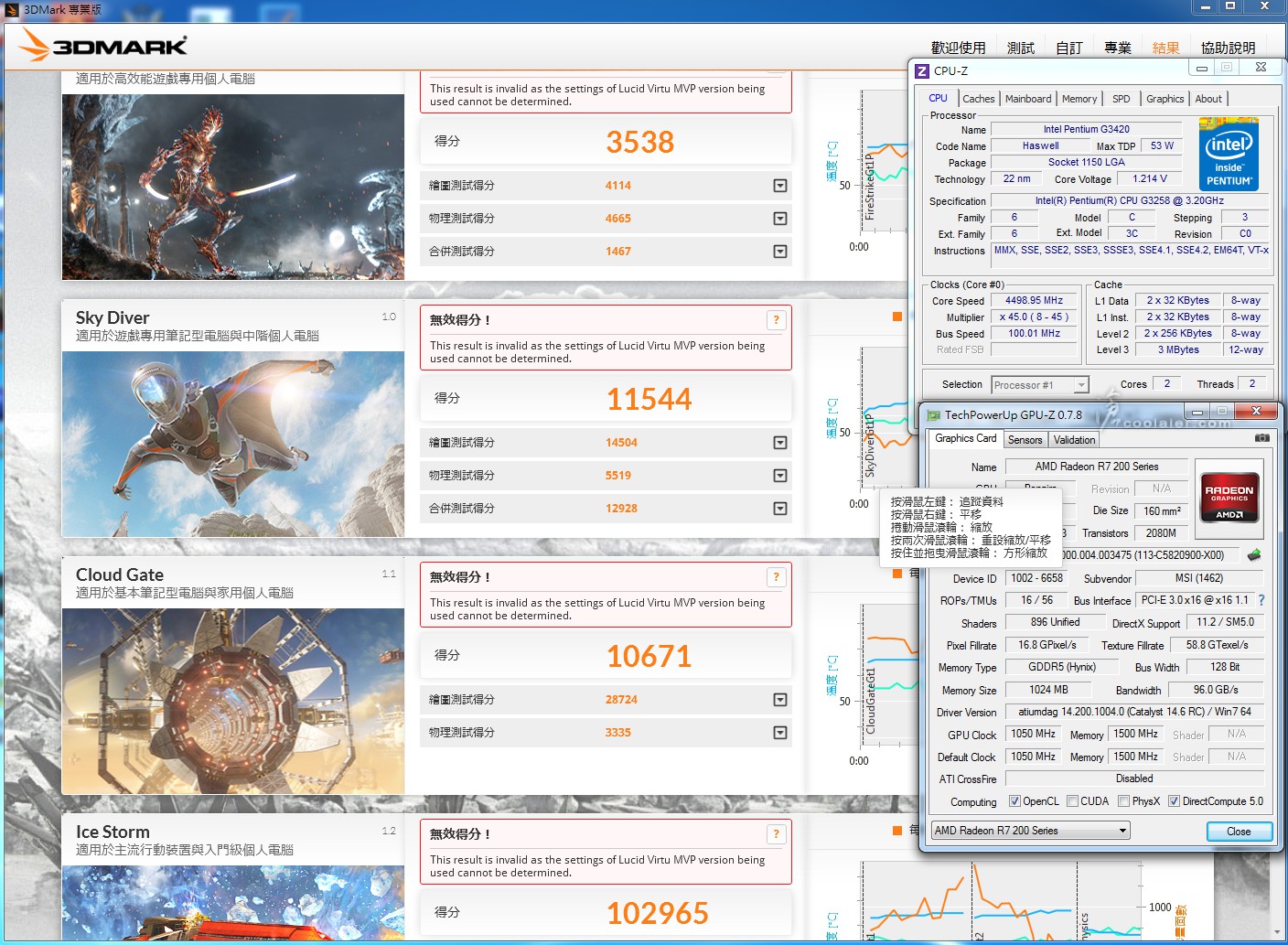
Task: Toggle the OpenCL checkbox in GPU-Z
Action: (1014, 801)
